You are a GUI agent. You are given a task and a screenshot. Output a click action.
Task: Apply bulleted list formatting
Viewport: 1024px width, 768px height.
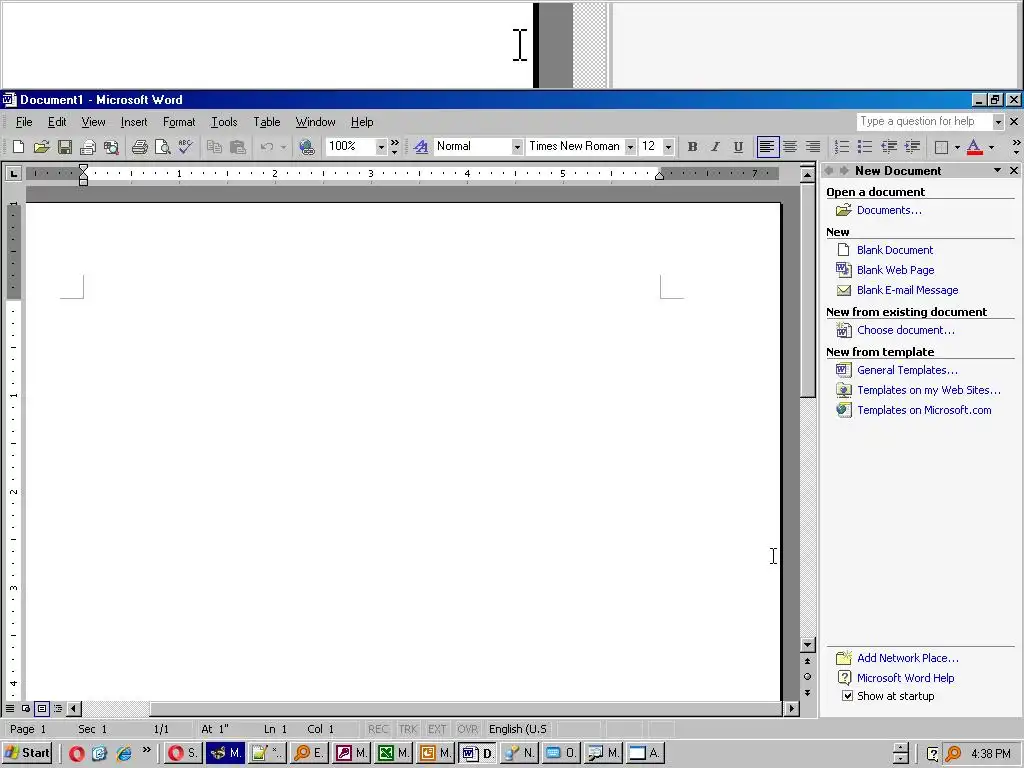(x=865, y=147)
